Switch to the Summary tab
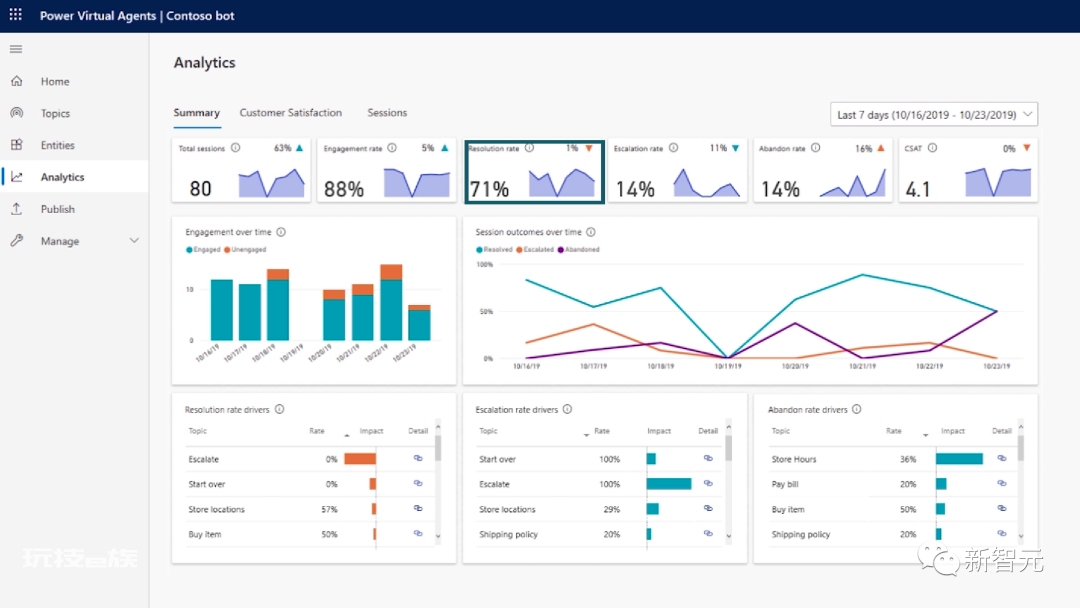Screen dimensions: 1080x608 click(196, 113)
